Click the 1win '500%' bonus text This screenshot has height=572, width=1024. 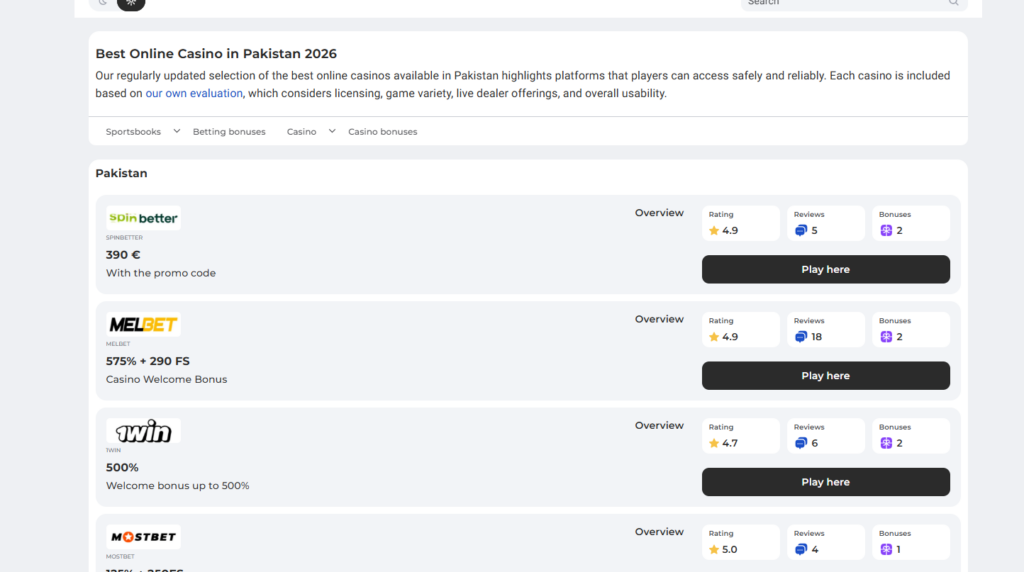pos(122,468)
